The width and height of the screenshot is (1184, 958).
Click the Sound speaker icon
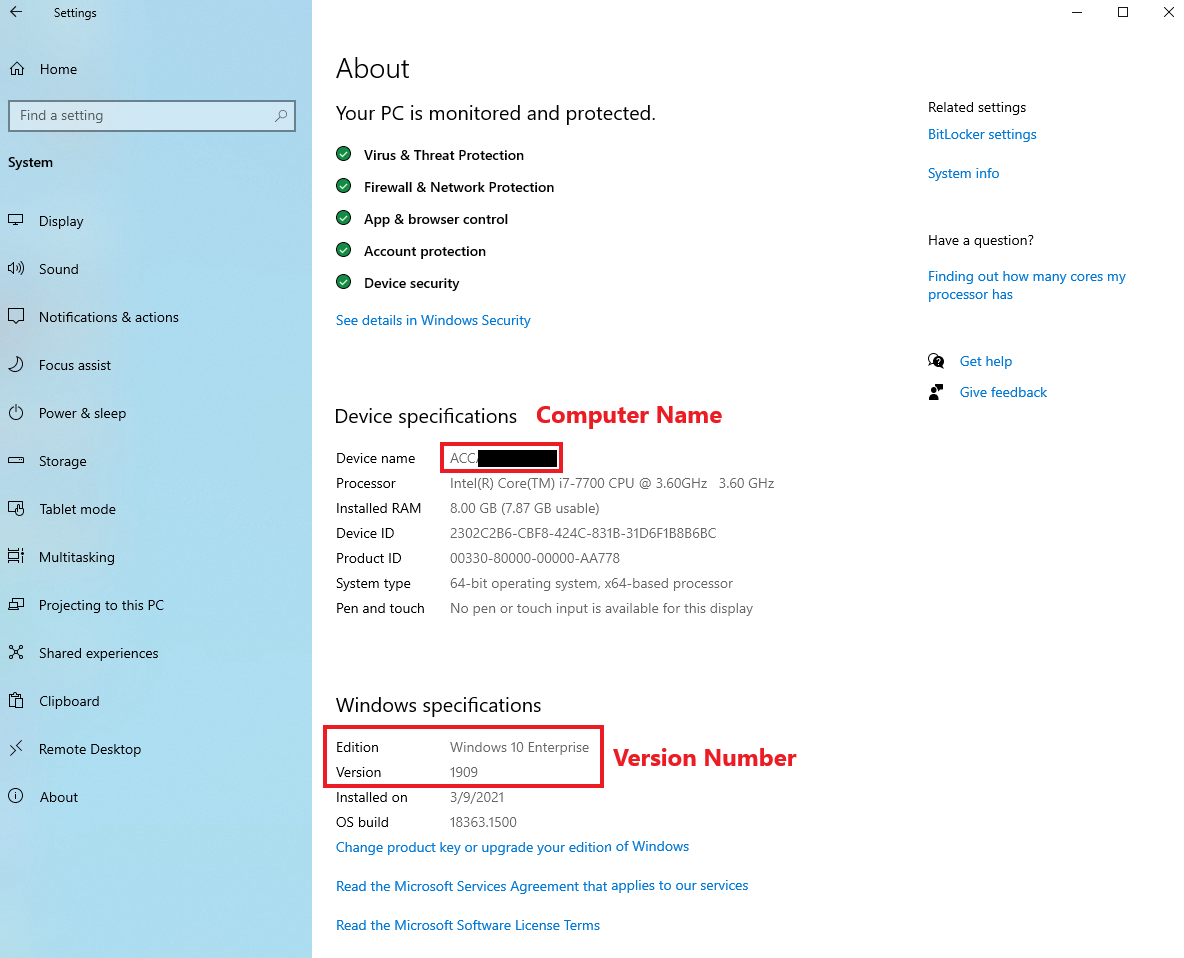point(16,269)
